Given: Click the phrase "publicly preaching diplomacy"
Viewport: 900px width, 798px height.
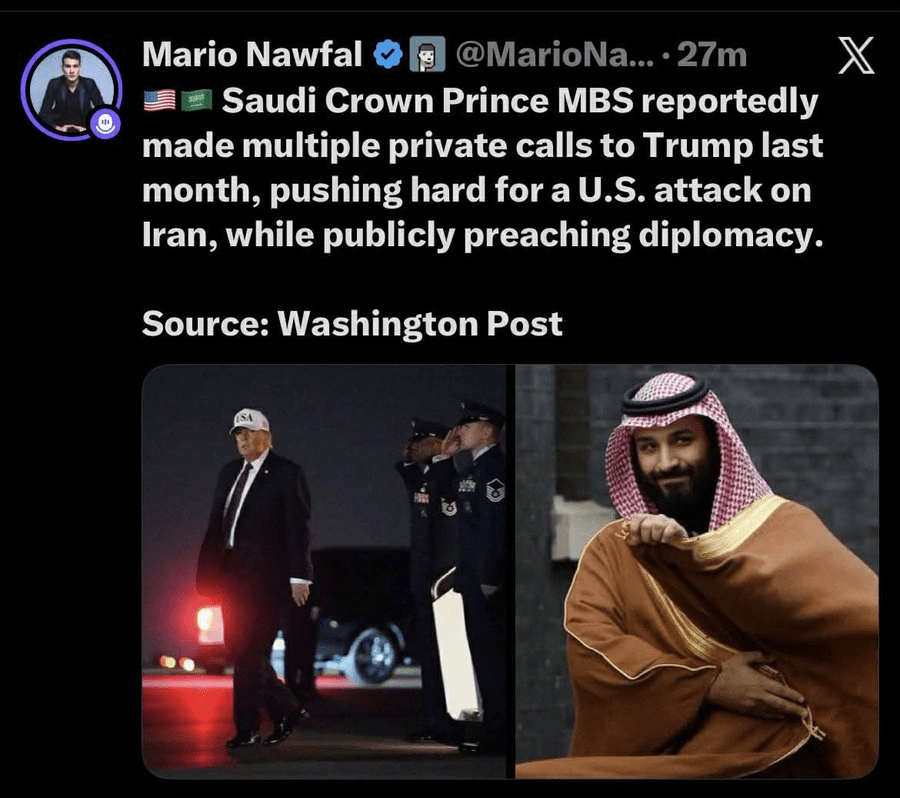Looking at the screenshot, I should pos(569,235).
